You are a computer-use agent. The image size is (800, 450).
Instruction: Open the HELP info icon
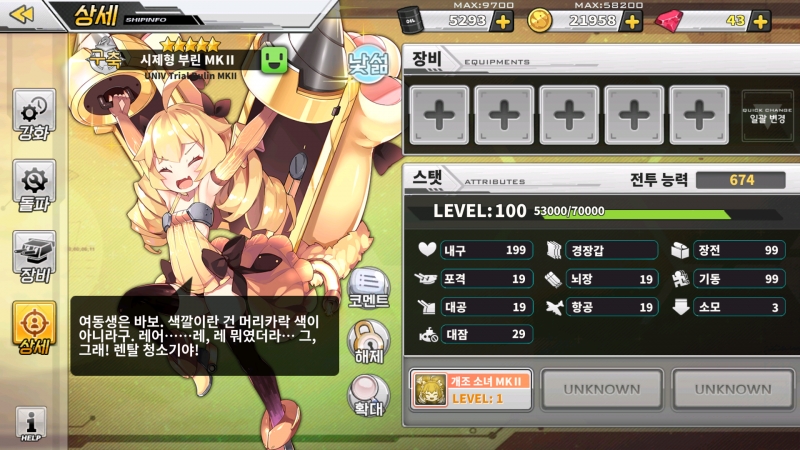coord(31,424)
